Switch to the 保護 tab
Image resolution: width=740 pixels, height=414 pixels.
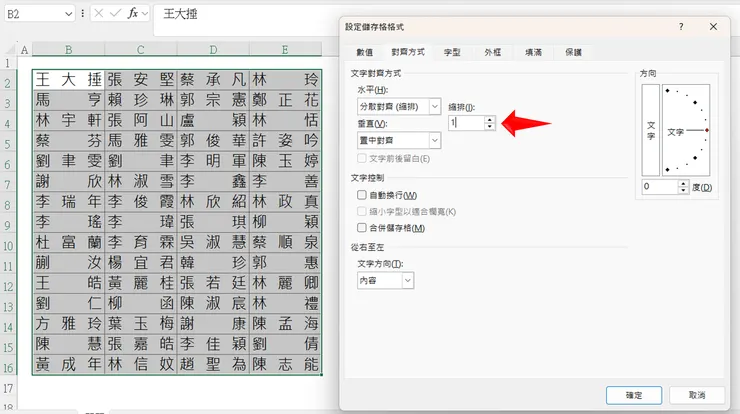click(573, 52)
